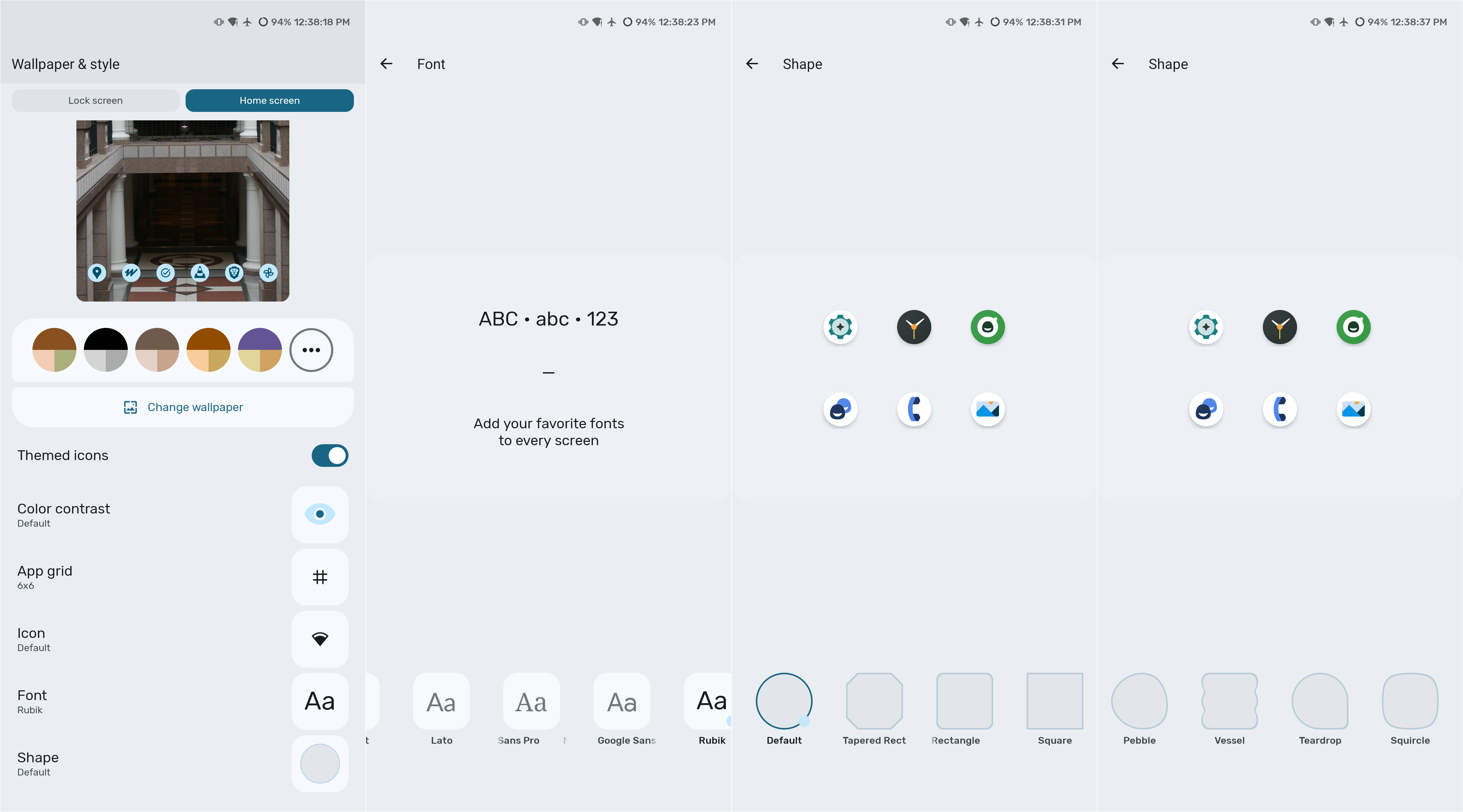Pick the purple and tan color swatch
The width and height of the screenshot is (1463, 812).
coord(260,350)
